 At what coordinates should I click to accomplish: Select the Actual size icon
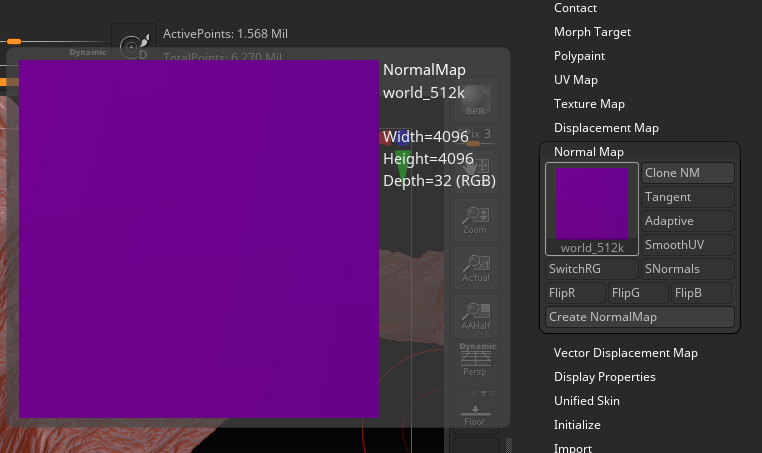point(475,268)
